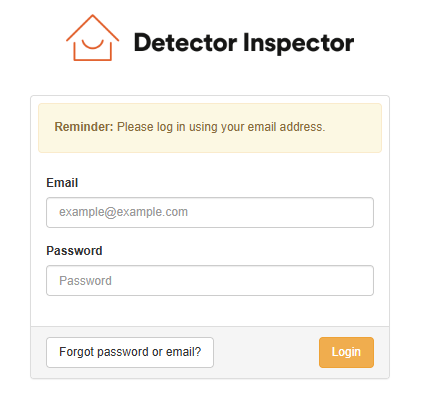
Task: Click the word Inspector in the header
Action: coord(298,43)
